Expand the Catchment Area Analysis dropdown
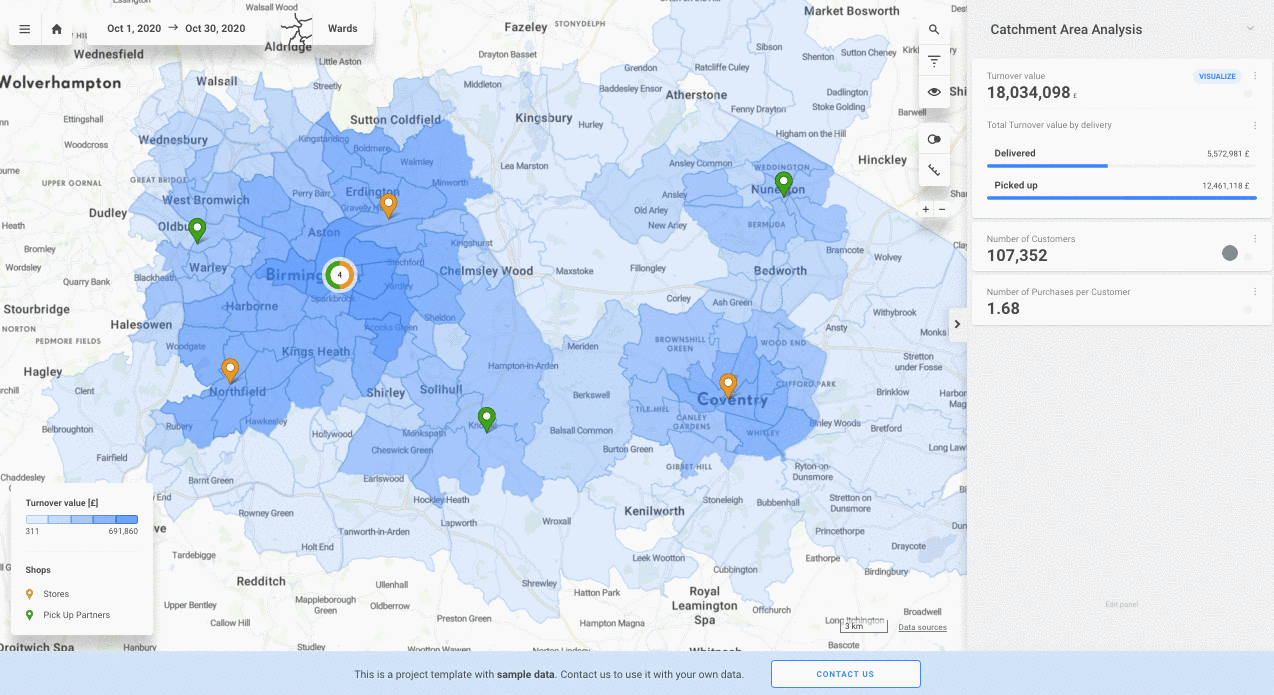The width and height of the screenshot is (1274, 695). pos(1250,29)
